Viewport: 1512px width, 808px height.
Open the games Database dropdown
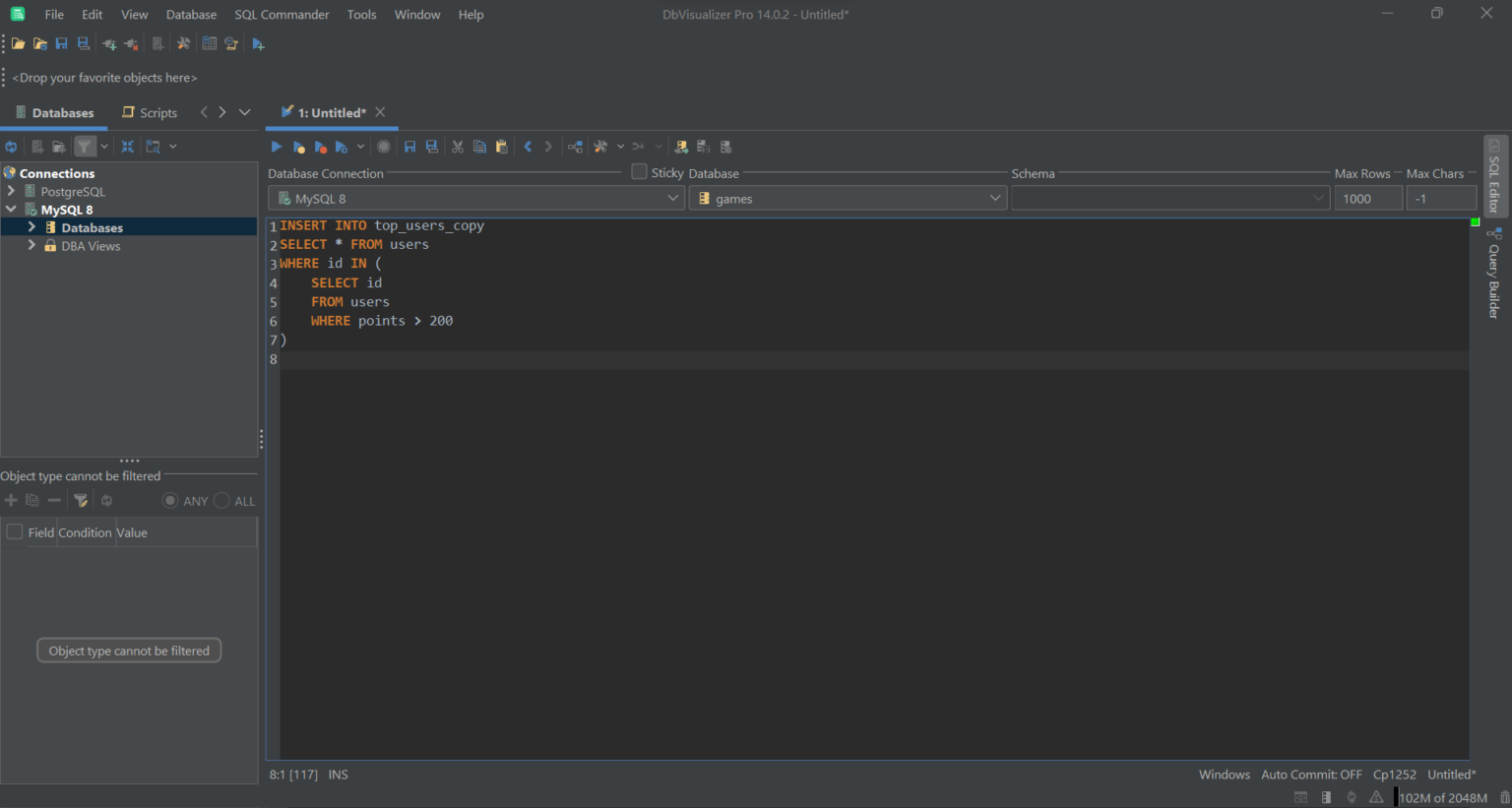click(993, 197)
